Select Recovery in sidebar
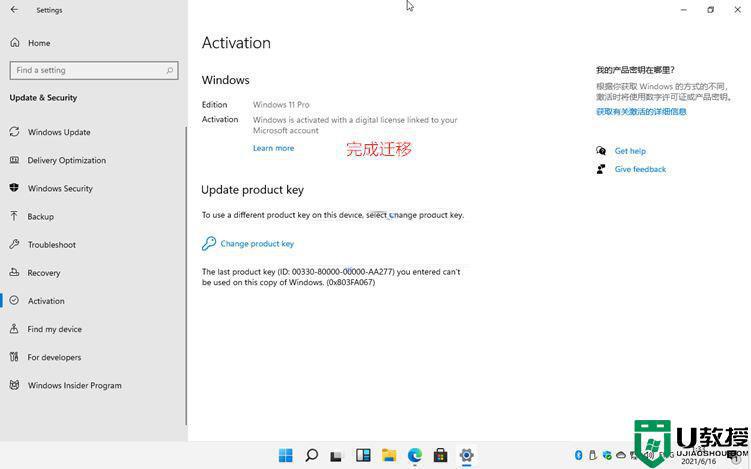The height and width of the screenshot is (469, 751). coord(44,273)
